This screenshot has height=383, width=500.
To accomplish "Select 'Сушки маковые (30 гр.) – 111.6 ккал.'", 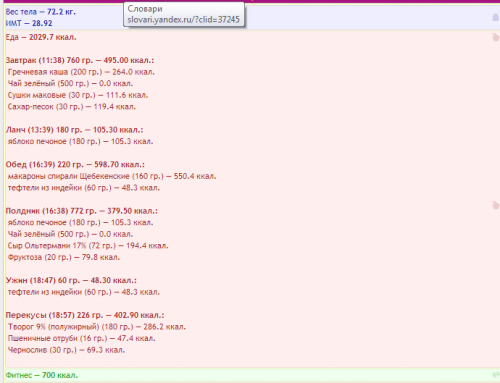I will [78, 95].
